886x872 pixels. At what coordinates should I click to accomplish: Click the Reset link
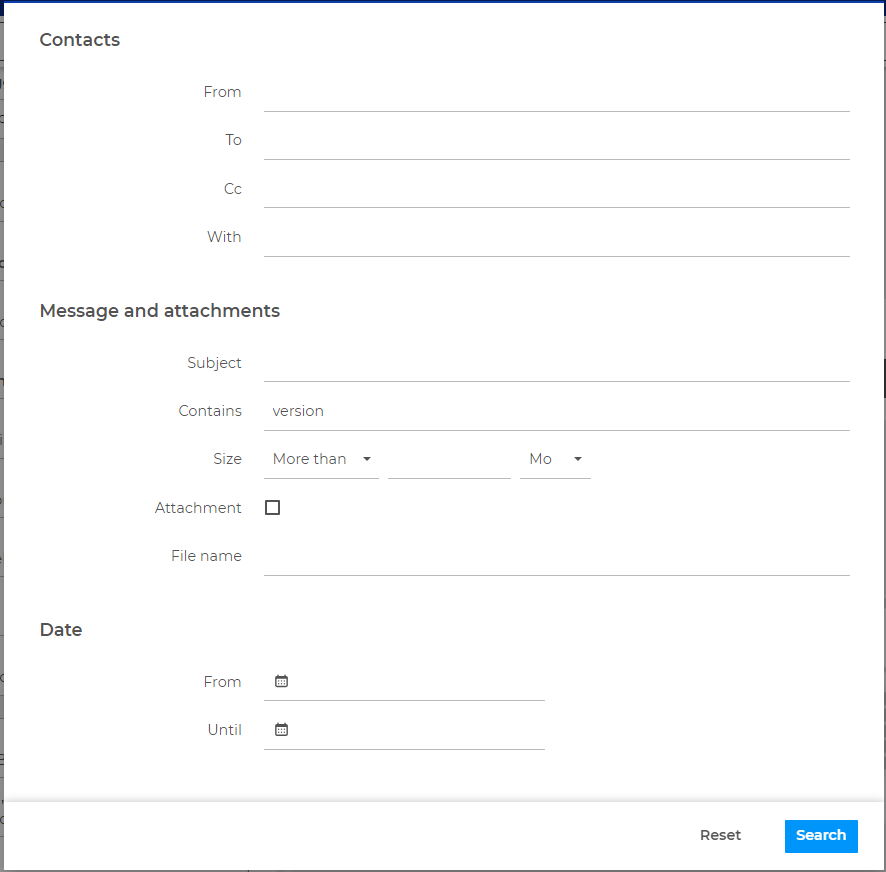pos(720,835)
